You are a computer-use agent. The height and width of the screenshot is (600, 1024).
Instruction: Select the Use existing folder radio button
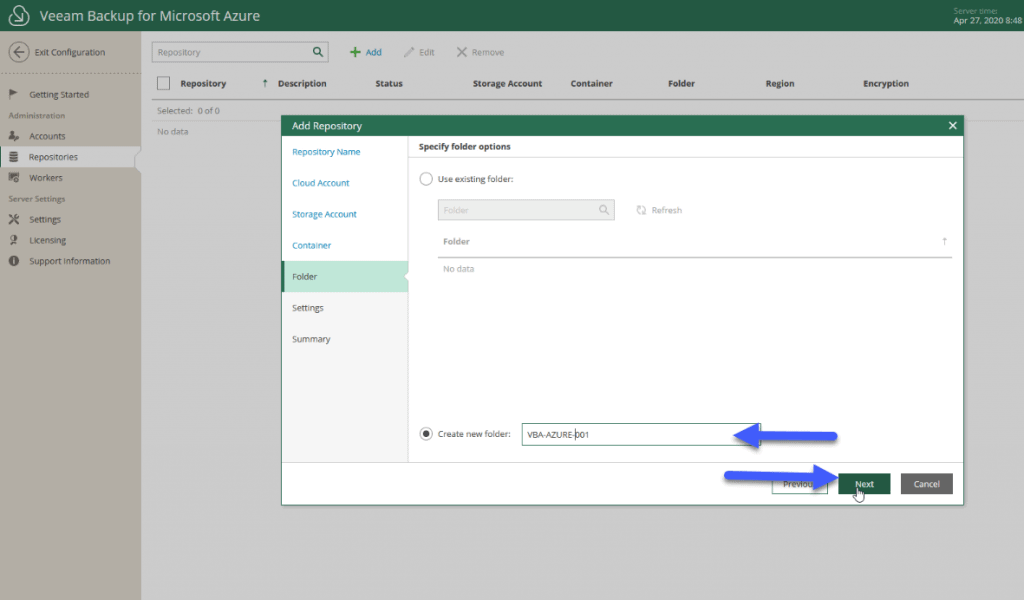point(426,179)
